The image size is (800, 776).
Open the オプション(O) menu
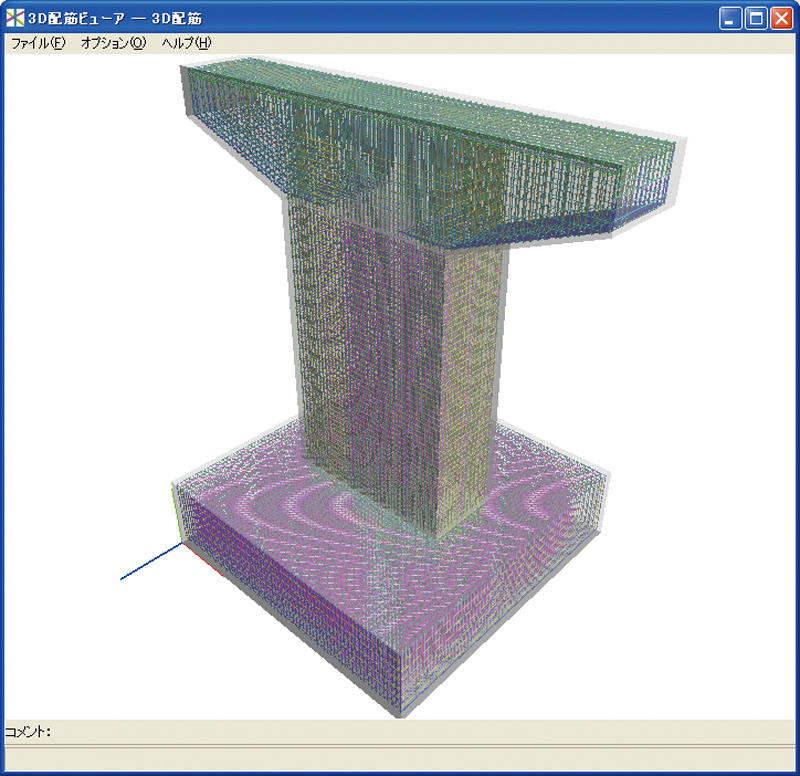pos(113,43)
